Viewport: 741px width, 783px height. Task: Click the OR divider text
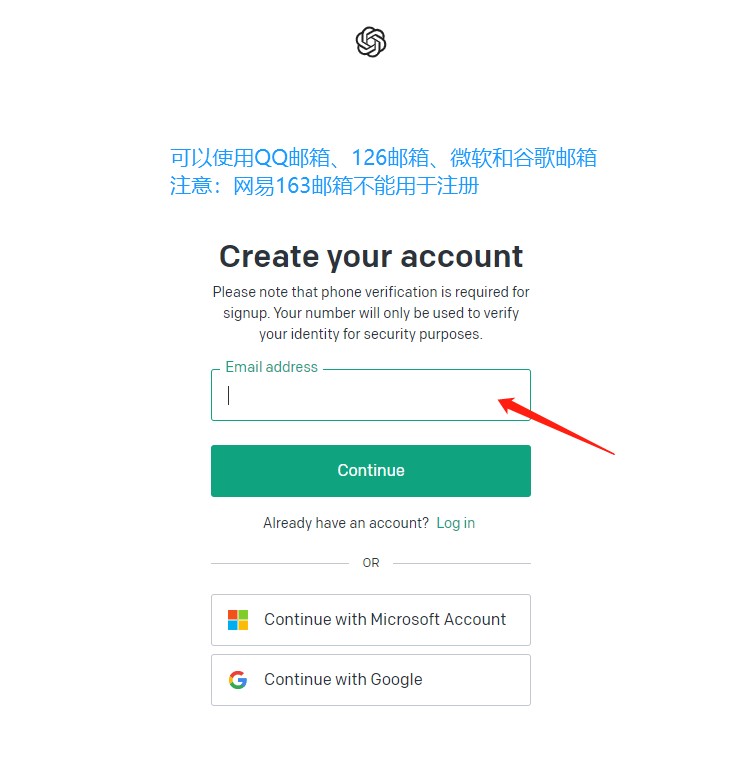371,563
